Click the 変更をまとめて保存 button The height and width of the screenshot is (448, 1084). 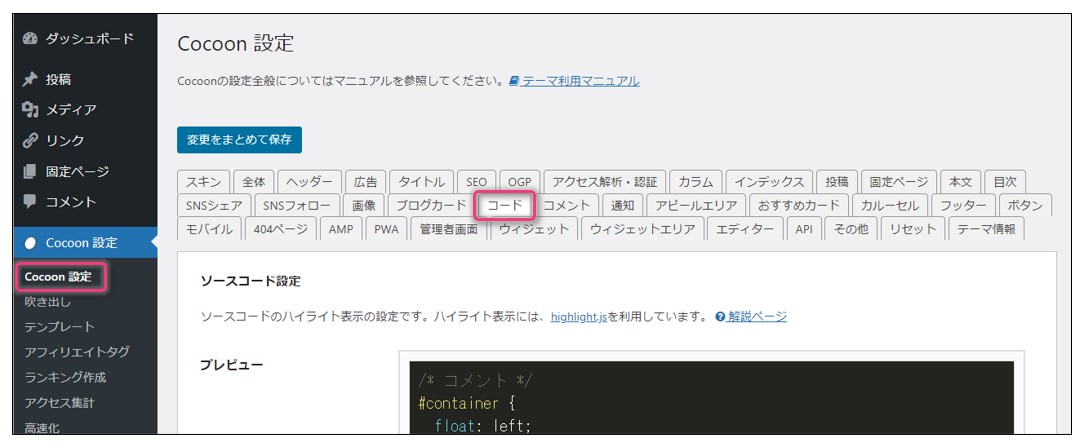click(239, 140)
